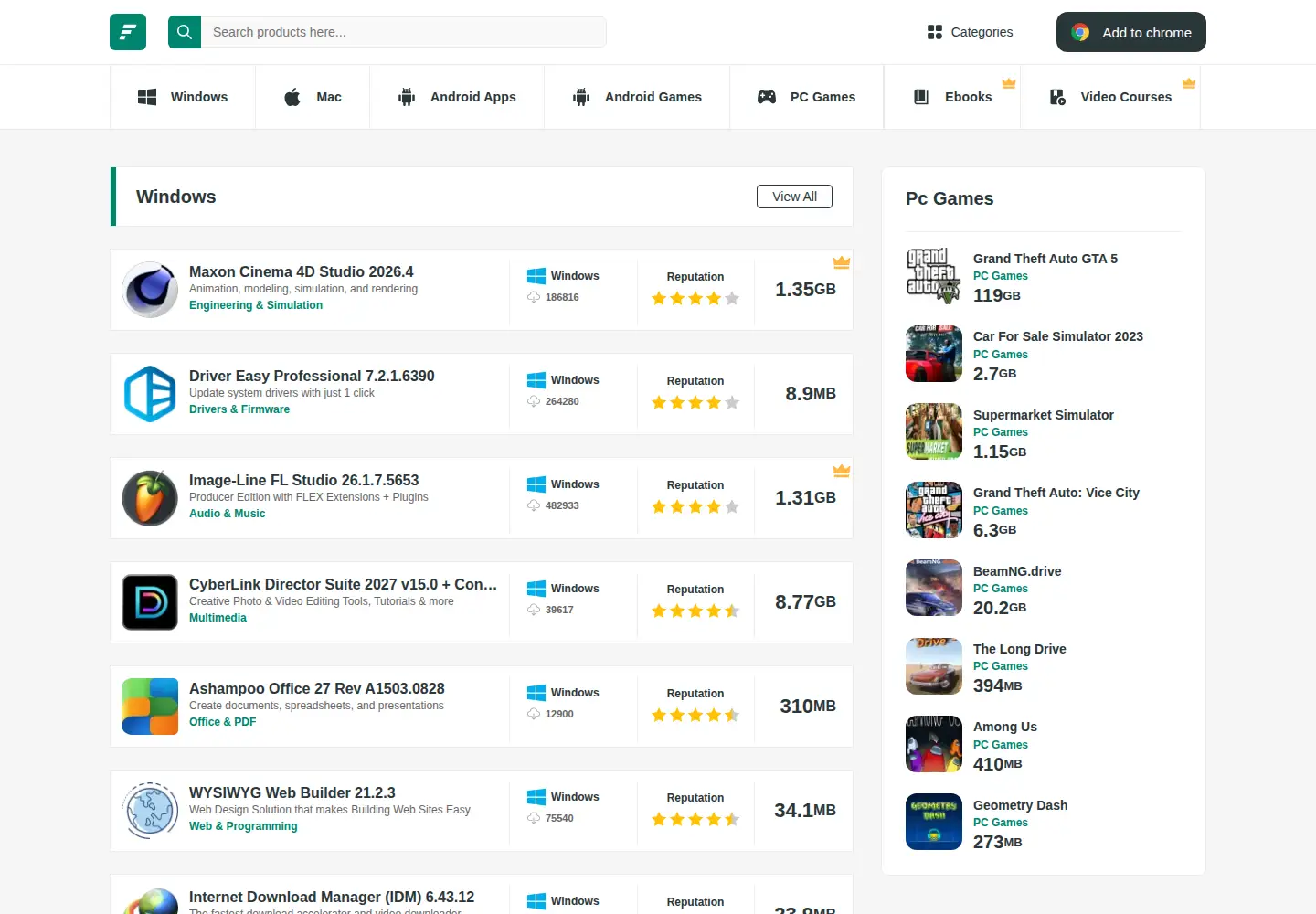Open Among Us title

coord(1005,727)
